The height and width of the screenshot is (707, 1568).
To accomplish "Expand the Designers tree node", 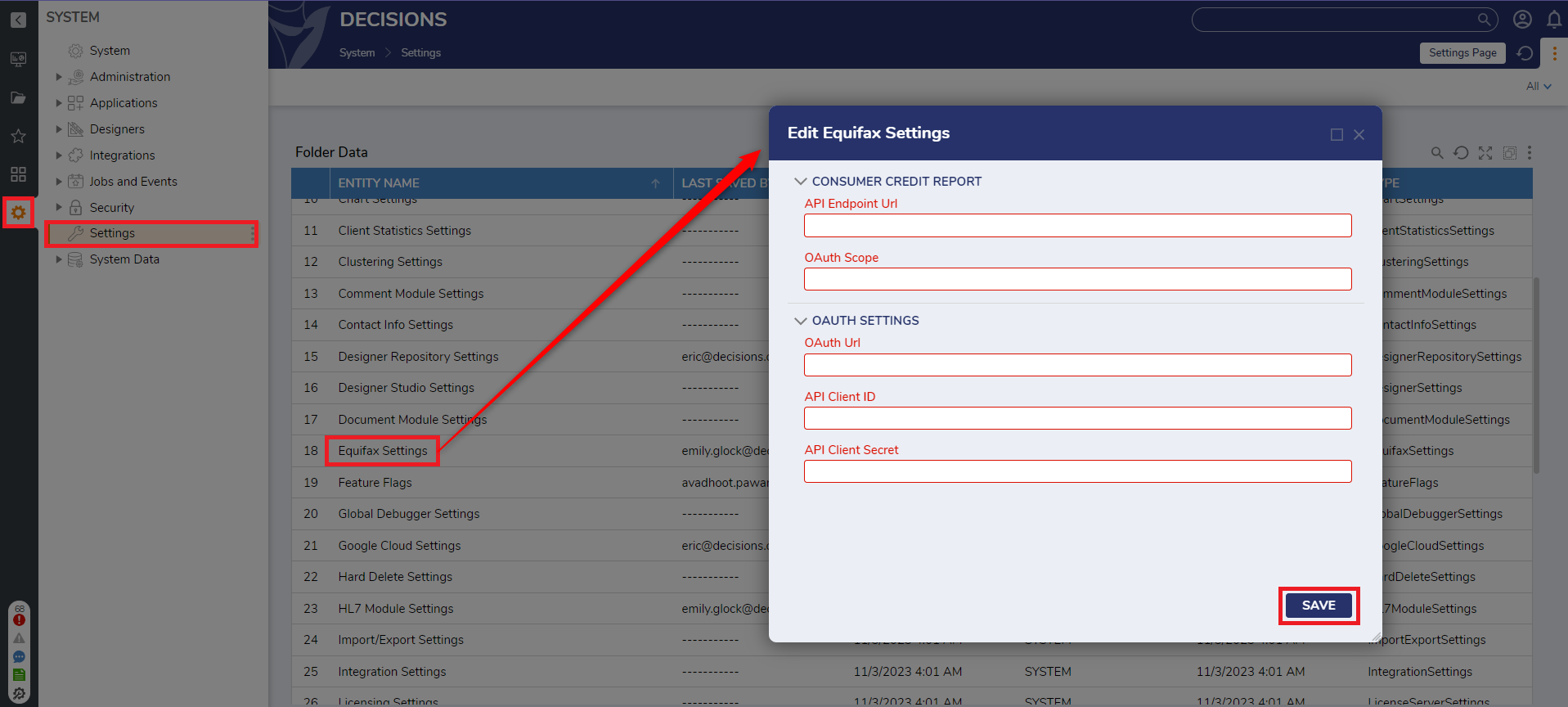I will pos(59,129).
